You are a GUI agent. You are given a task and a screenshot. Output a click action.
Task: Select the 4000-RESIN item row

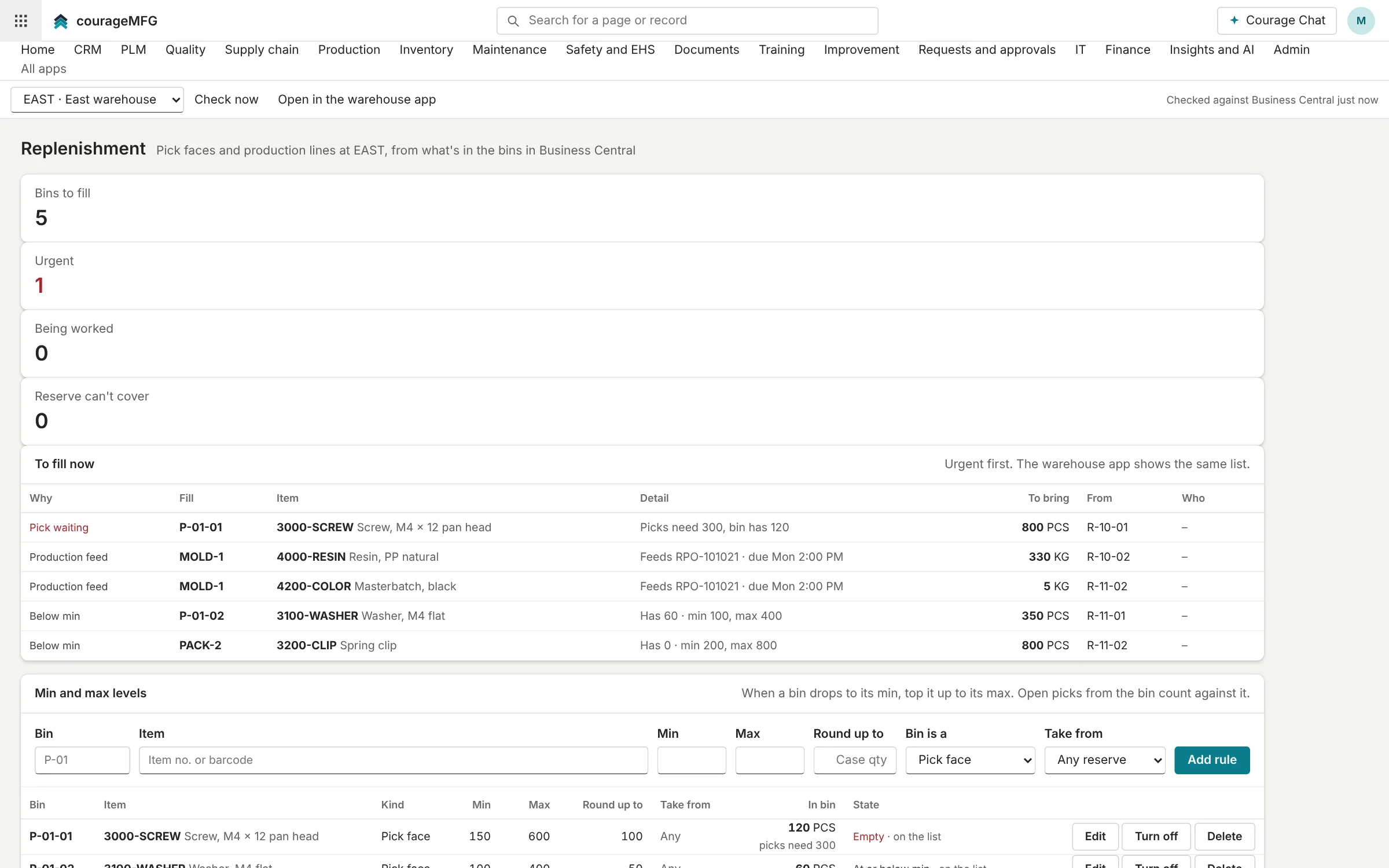(642, 557)
